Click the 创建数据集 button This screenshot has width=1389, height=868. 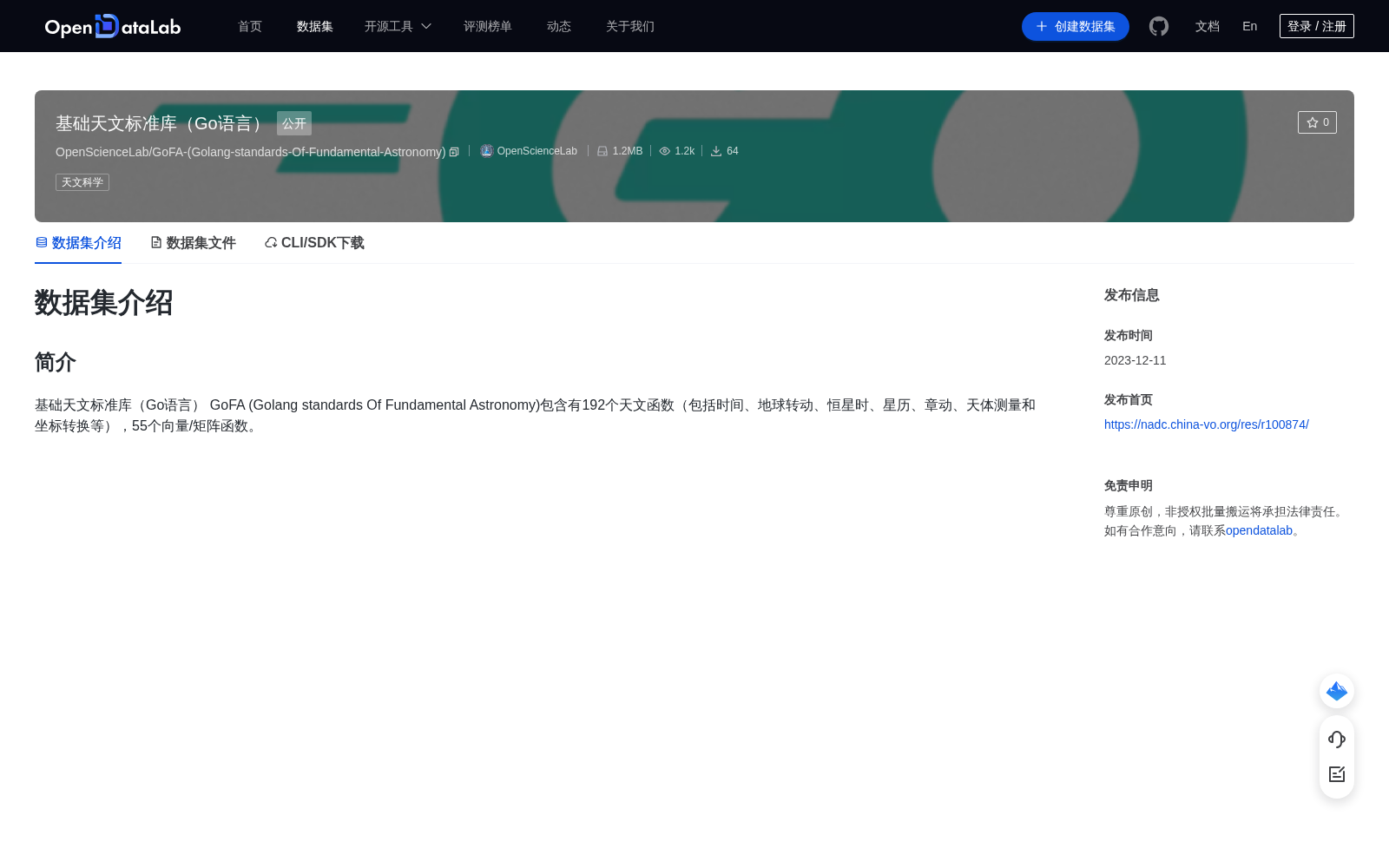pos(1076,26)
